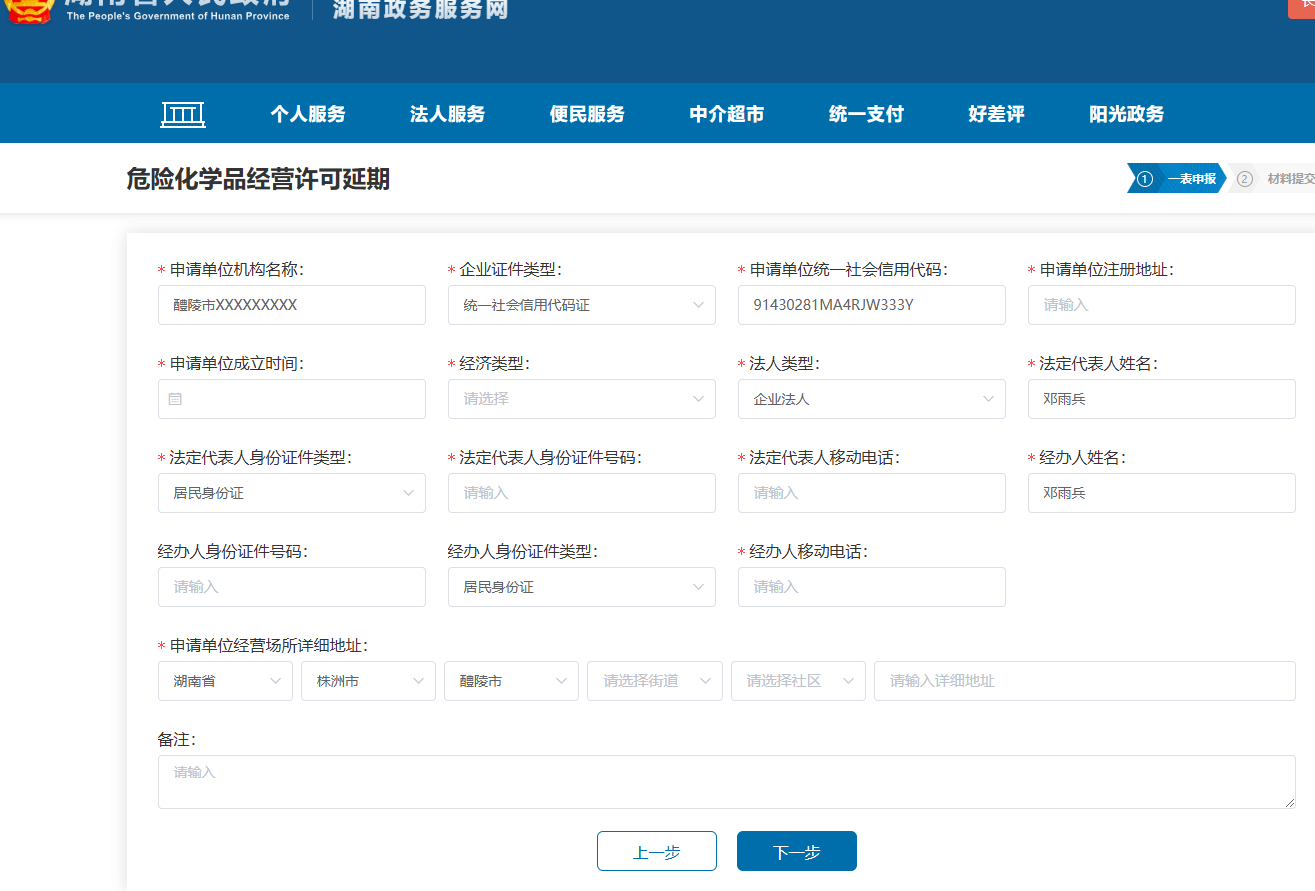Click the 下一步 button
This screenshot has height=891, width=1315.
coord(796,851)
